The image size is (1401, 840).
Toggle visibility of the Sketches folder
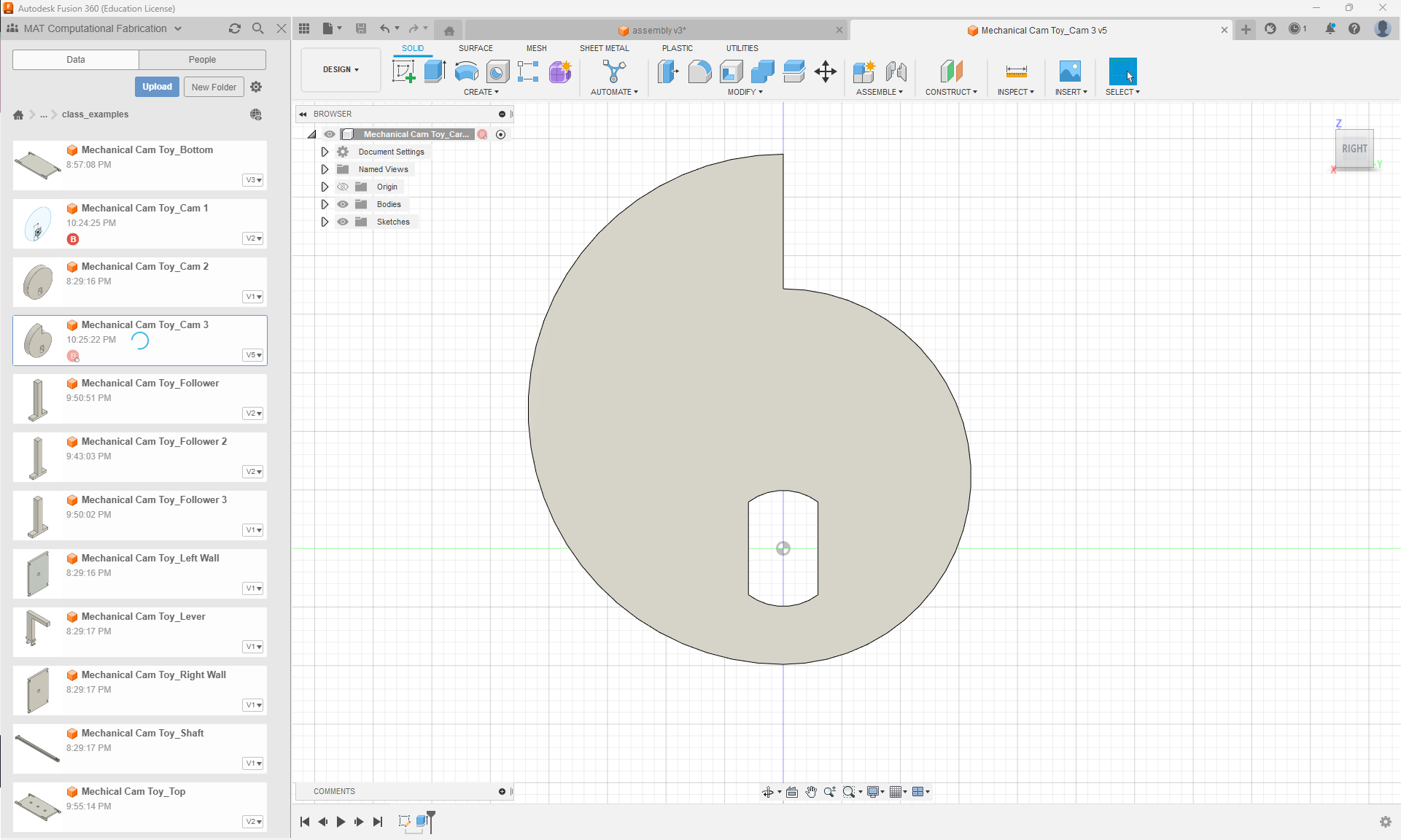pos(343,222)
